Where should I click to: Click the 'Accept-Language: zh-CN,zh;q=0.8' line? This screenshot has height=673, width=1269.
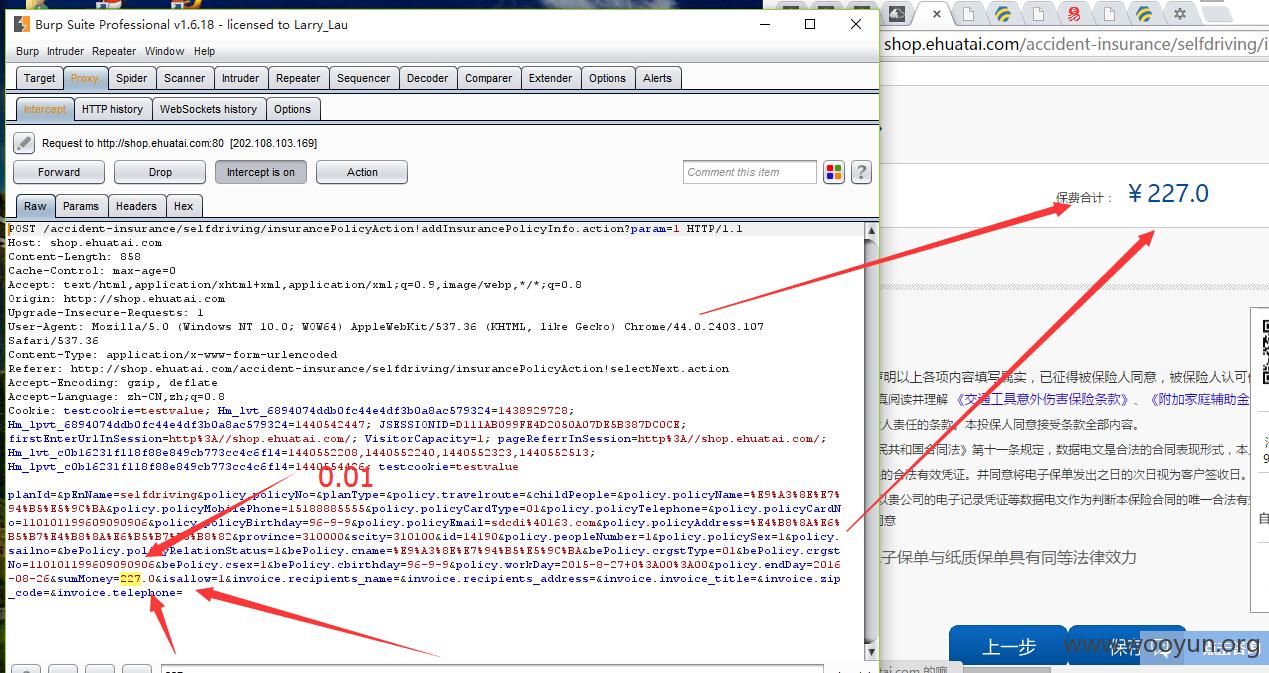click(x=116, y=397)
